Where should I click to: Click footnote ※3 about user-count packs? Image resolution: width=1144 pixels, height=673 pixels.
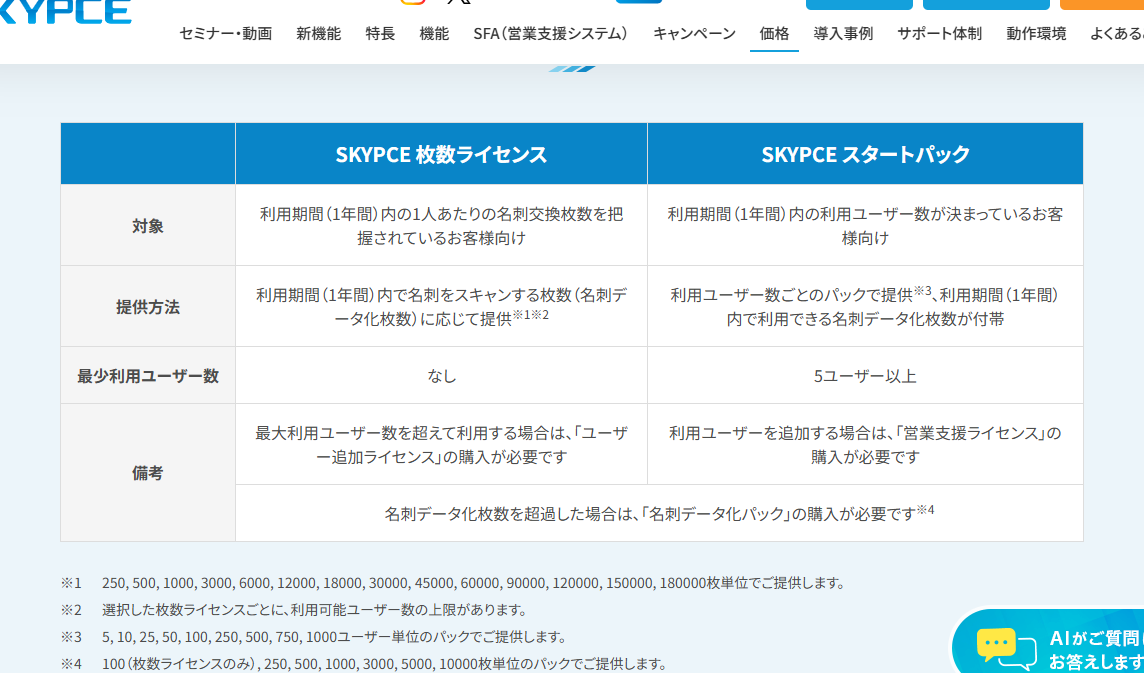tap(314, 637)
